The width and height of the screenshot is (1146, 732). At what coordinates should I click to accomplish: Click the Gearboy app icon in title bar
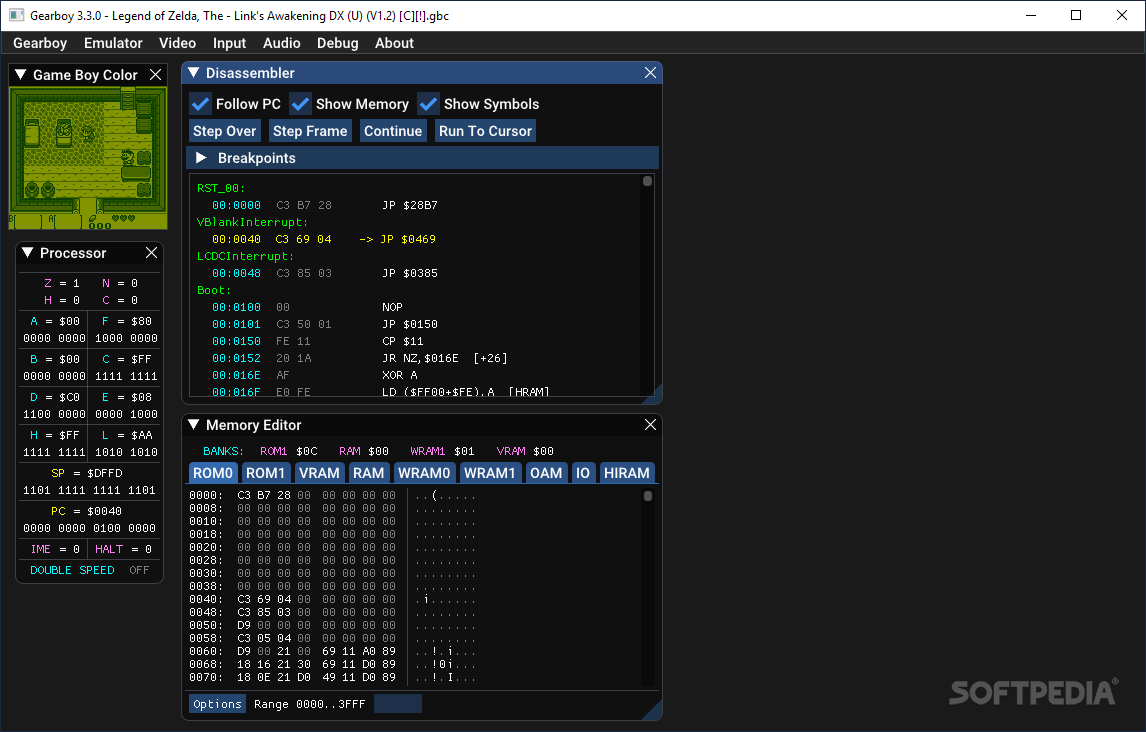(15, 15)
